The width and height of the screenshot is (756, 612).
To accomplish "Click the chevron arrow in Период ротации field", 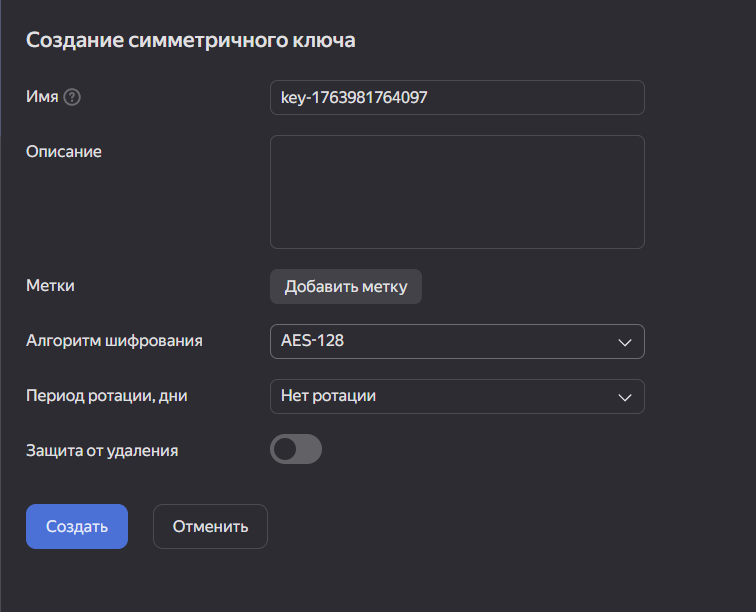I will [625, 397].
